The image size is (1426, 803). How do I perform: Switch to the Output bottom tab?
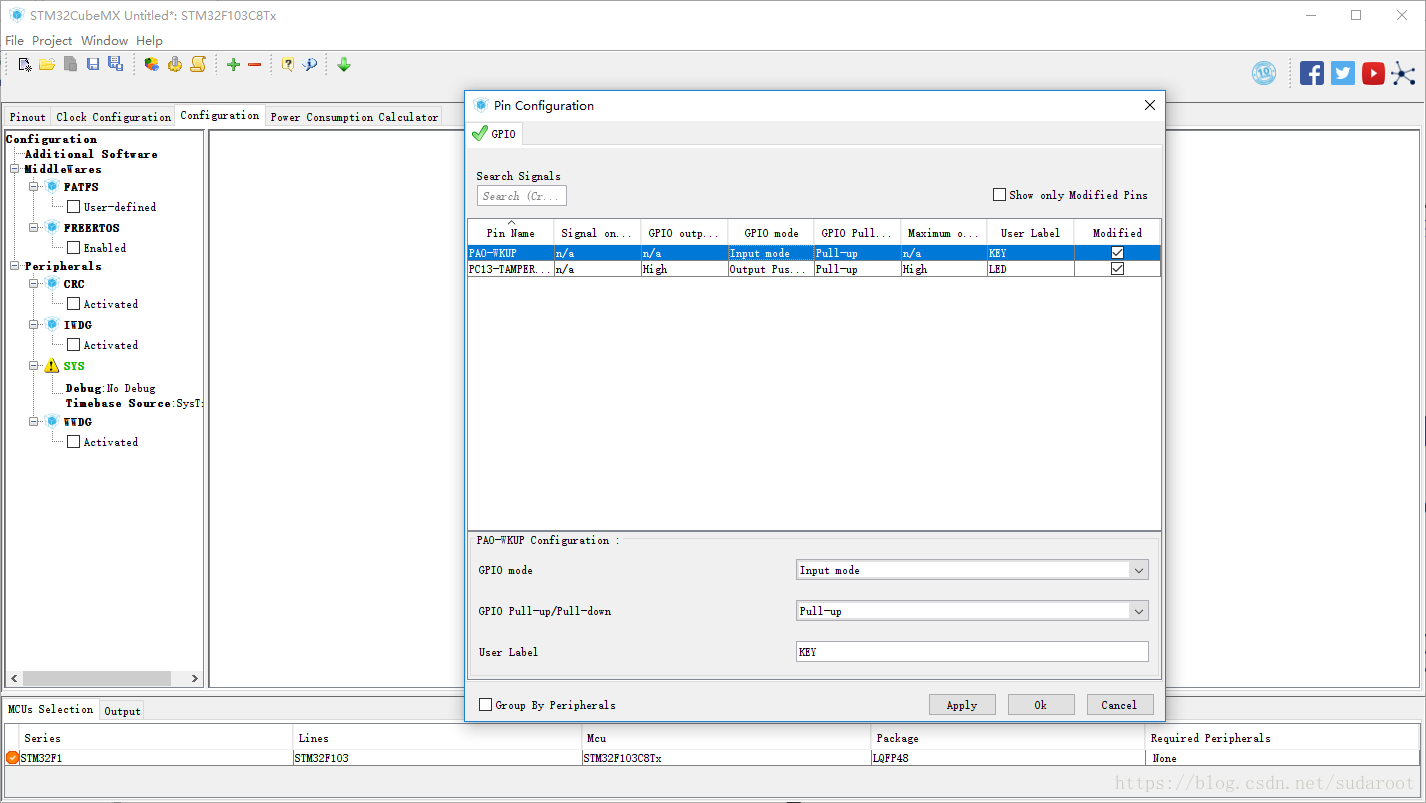tap(122, 711)
